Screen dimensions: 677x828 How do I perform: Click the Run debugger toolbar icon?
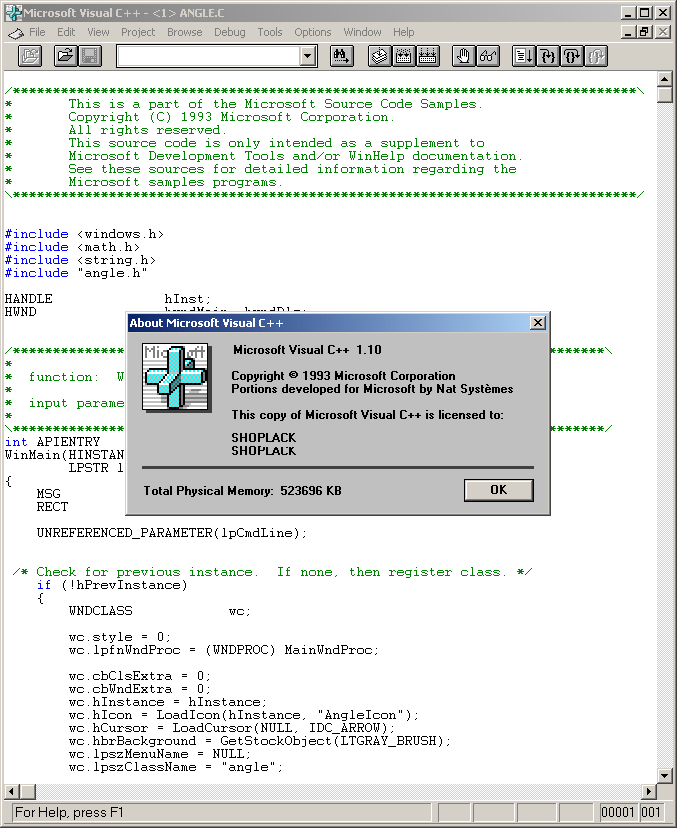coord(524,56)
